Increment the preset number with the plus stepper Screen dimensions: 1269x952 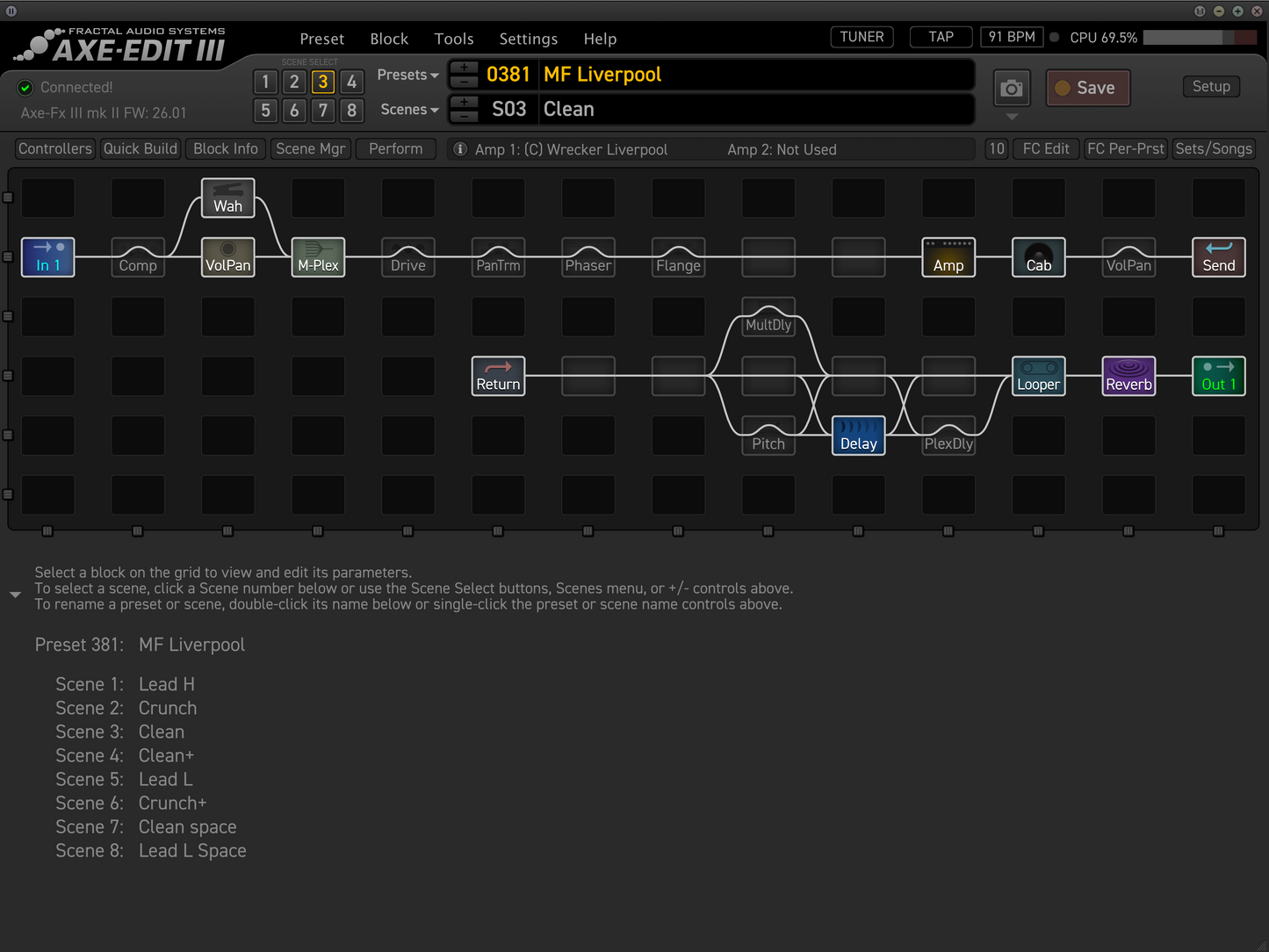[x=464, y=69]
